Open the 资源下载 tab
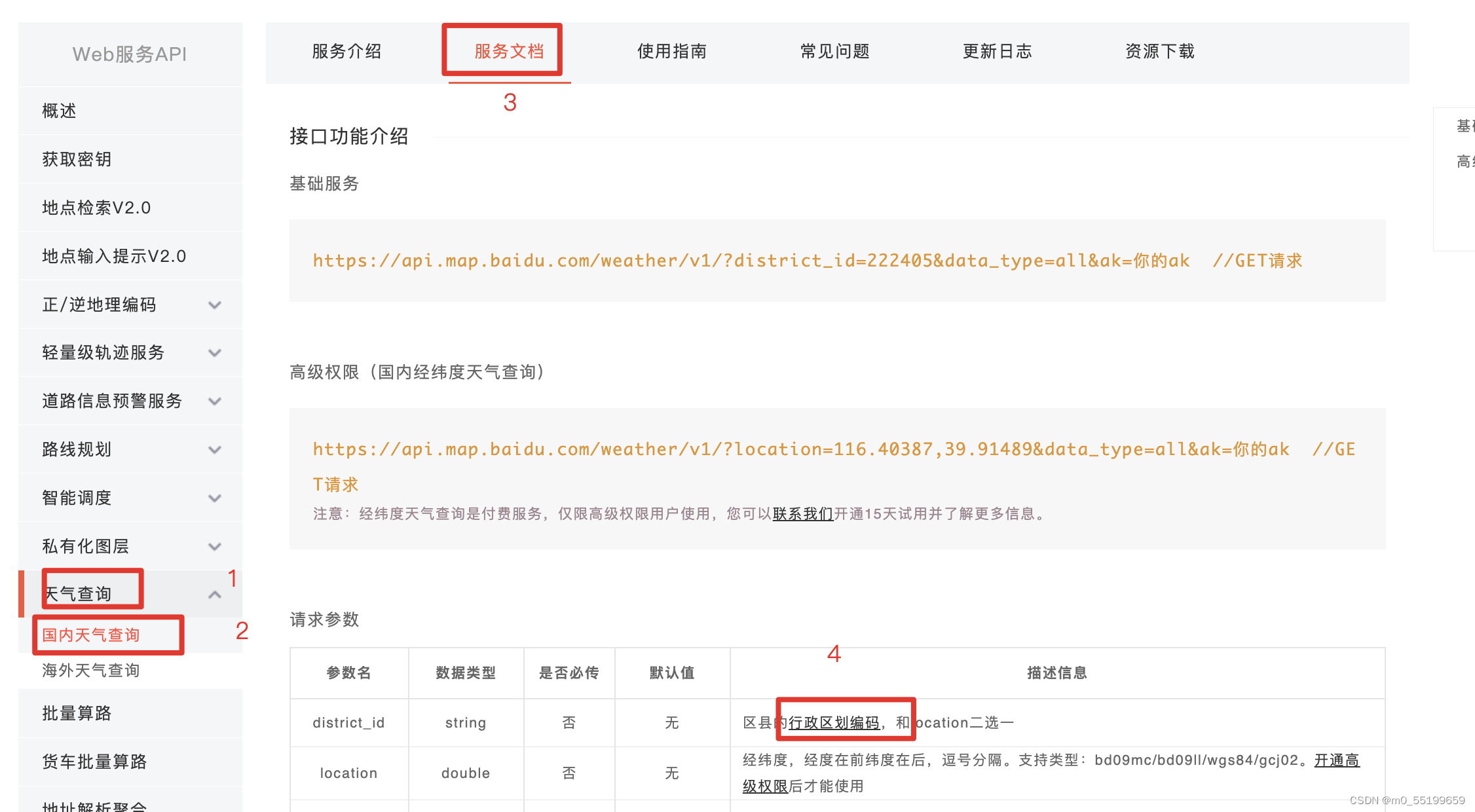The image size is (1475, 812). (x=1159, y=52)
